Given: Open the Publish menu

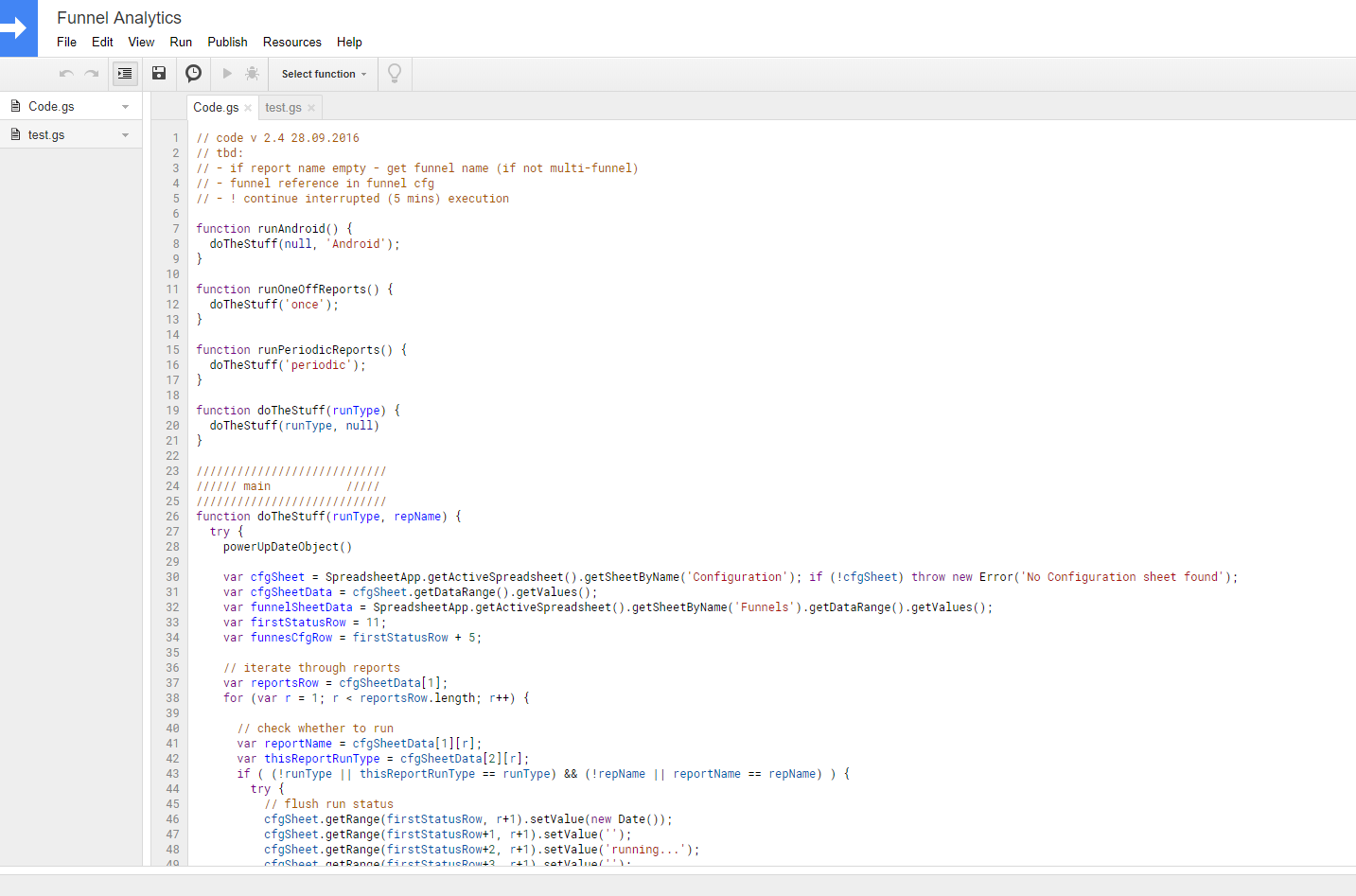Looking at the screenshot, I should pos(227,43).
